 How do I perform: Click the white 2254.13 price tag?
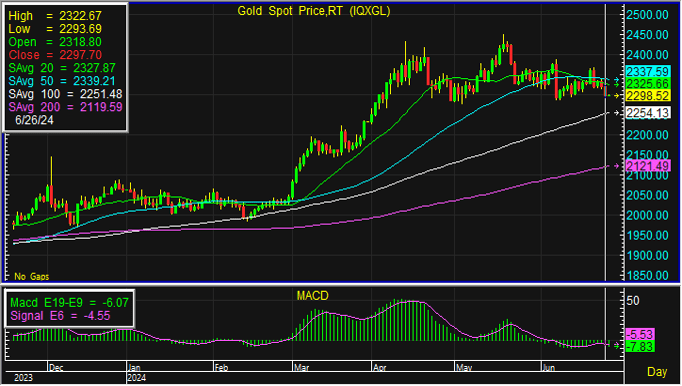(x=648, y=113)
